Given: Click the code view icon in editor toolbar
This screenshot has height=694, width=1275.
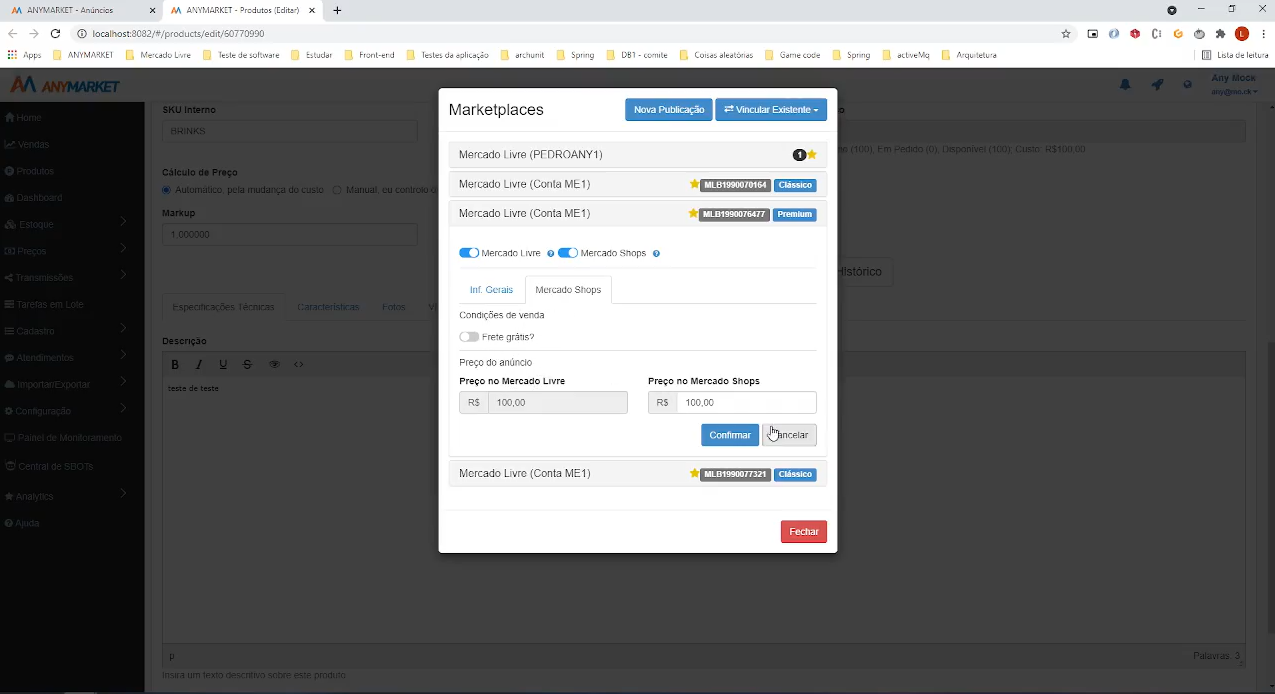Looking at the screenshot, I should pyautogui.click(x=298, y=365).
